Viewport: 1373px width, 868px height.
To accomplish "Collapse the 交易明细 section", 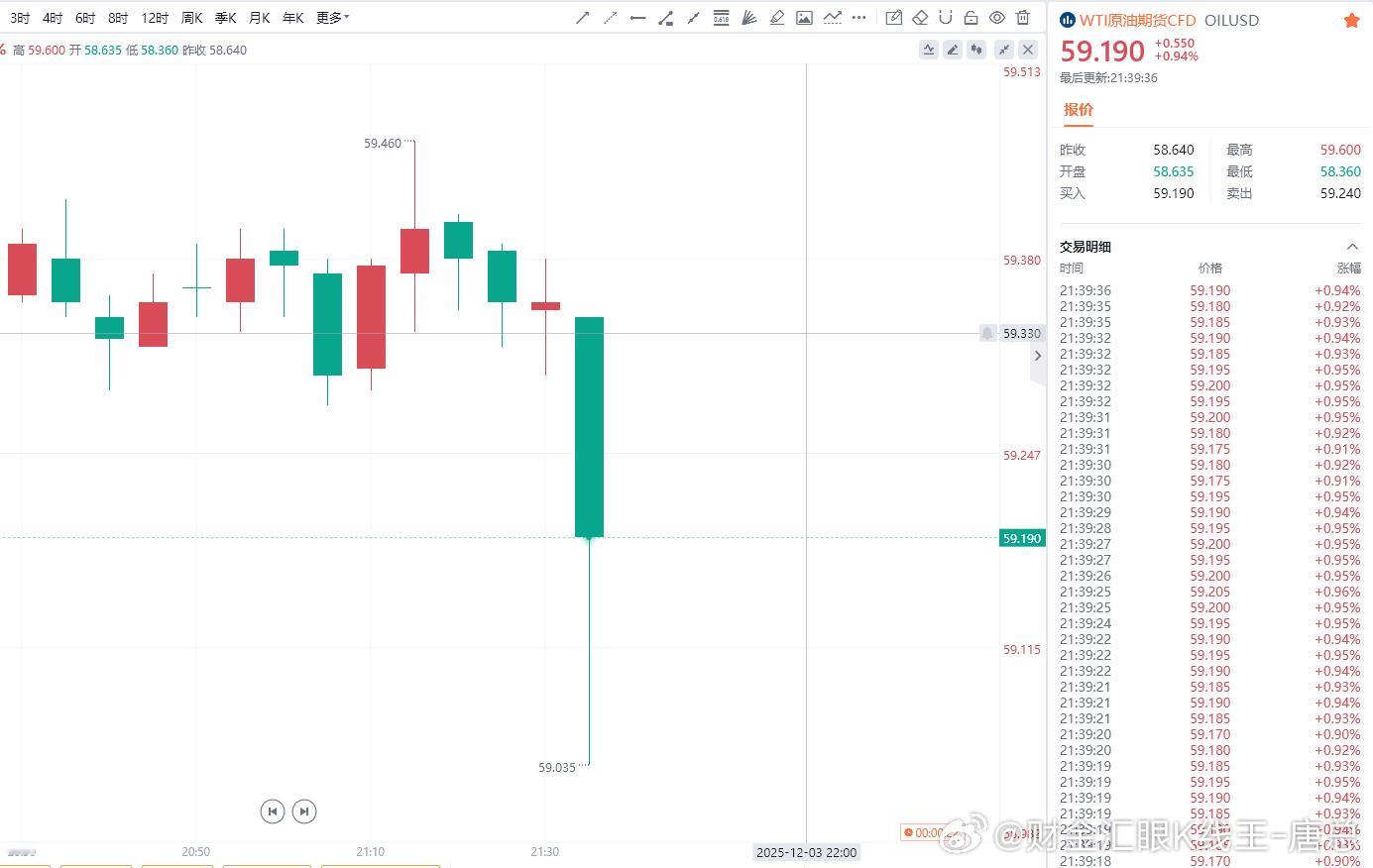I will pyautogui.click(x=1352, y=247).
